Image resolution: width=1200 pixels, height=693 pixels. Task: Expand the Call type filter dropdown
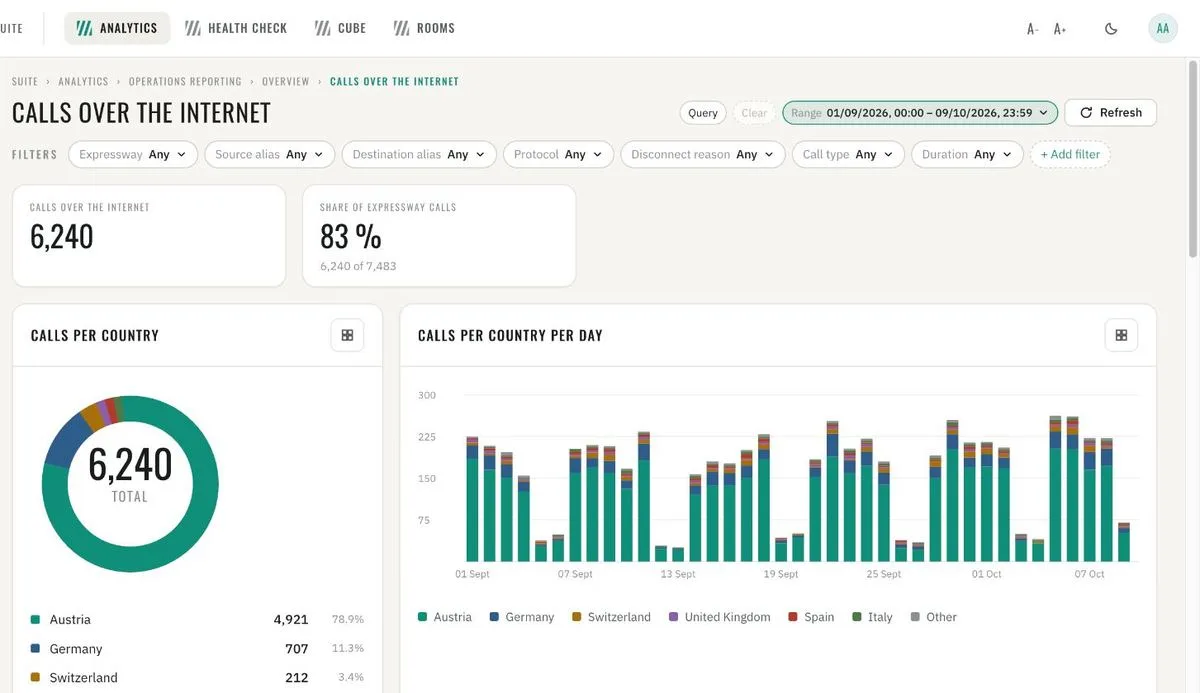coord(848,155)
